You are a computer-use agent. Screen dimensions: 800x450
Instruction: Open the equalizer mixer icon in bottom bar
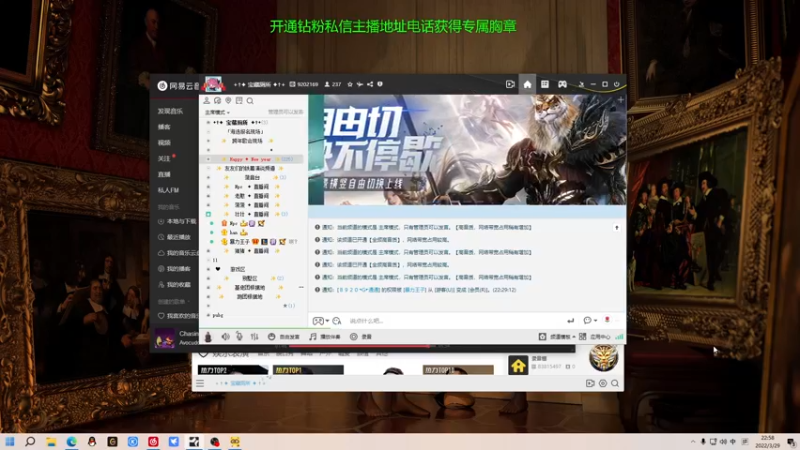click(x=254, y=336)
